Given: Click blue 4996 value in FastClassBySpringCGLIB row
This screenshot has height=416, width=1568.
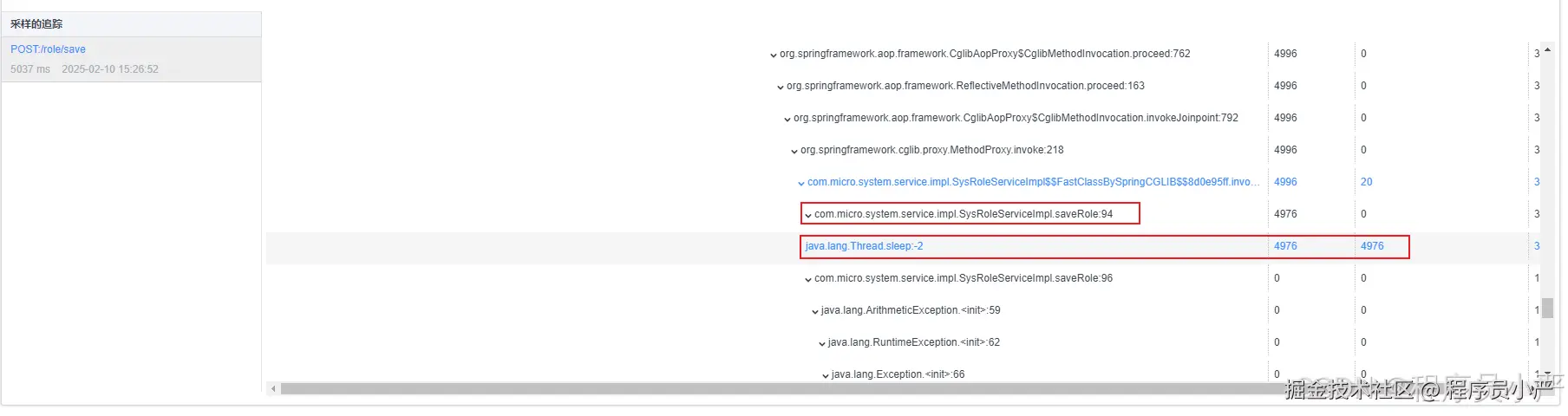Looking at the screenshot, I should point(1285,182).
